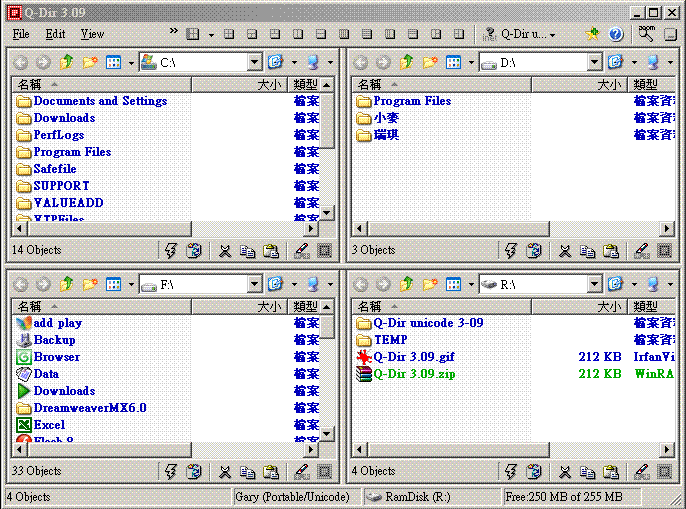The image size is (686, 509).
Task: Click scroll right arrow in D:\ pane
Action: pyautogui.click(x=667, y=228)
